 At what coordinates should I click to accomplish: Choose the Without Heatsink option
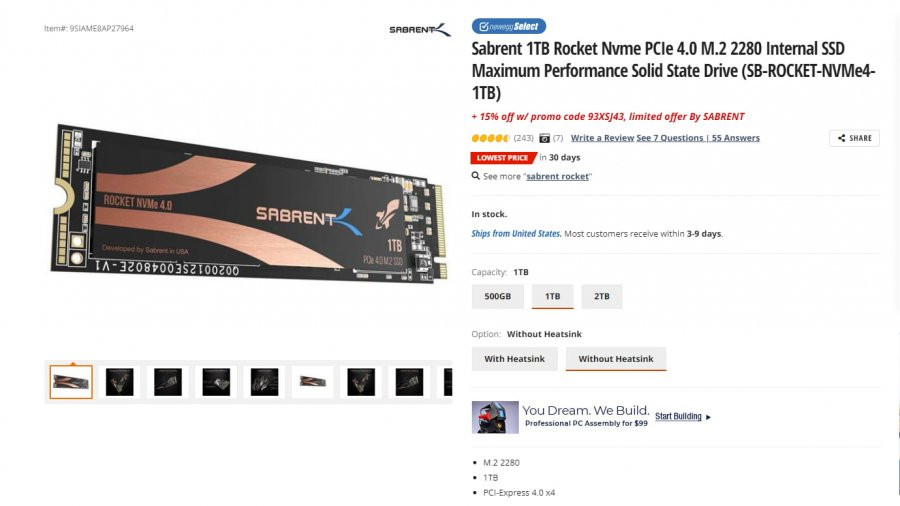(x=616, y=359)
